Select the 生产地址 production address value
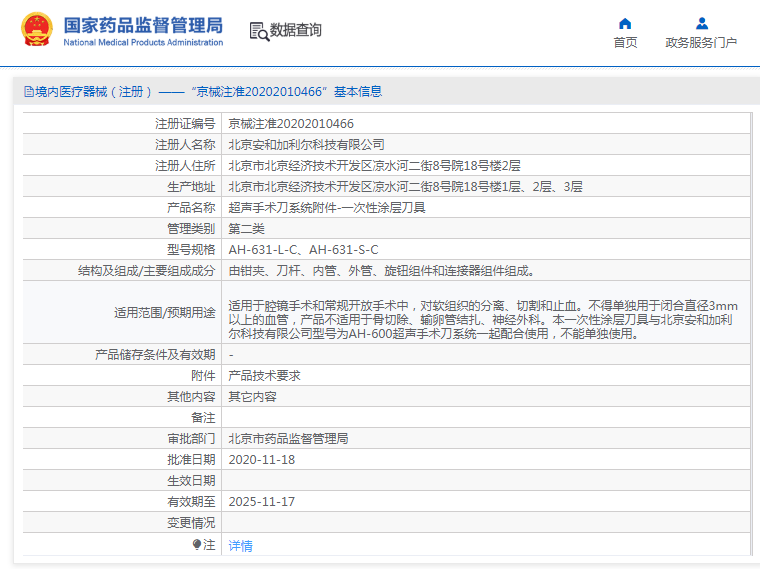 pos(405,187)
